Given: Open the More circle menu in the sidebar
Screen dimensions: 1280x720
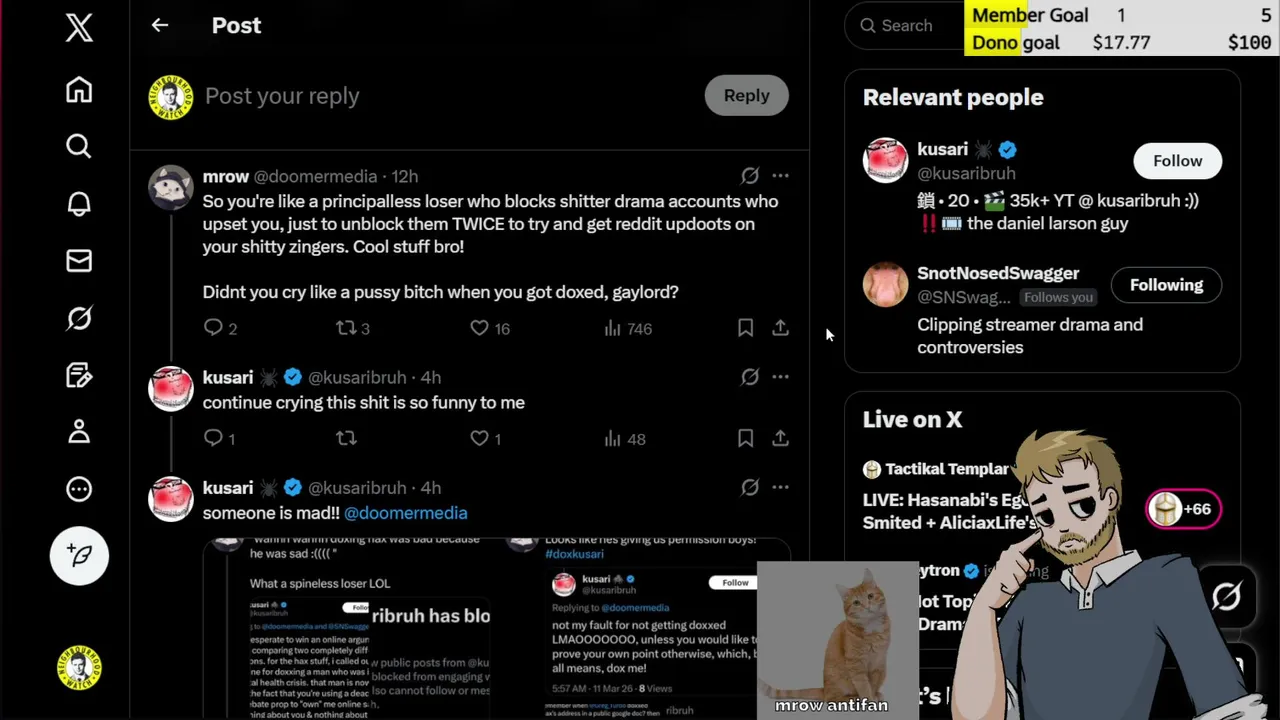Looking at the screenshot, I should point(79,489).
